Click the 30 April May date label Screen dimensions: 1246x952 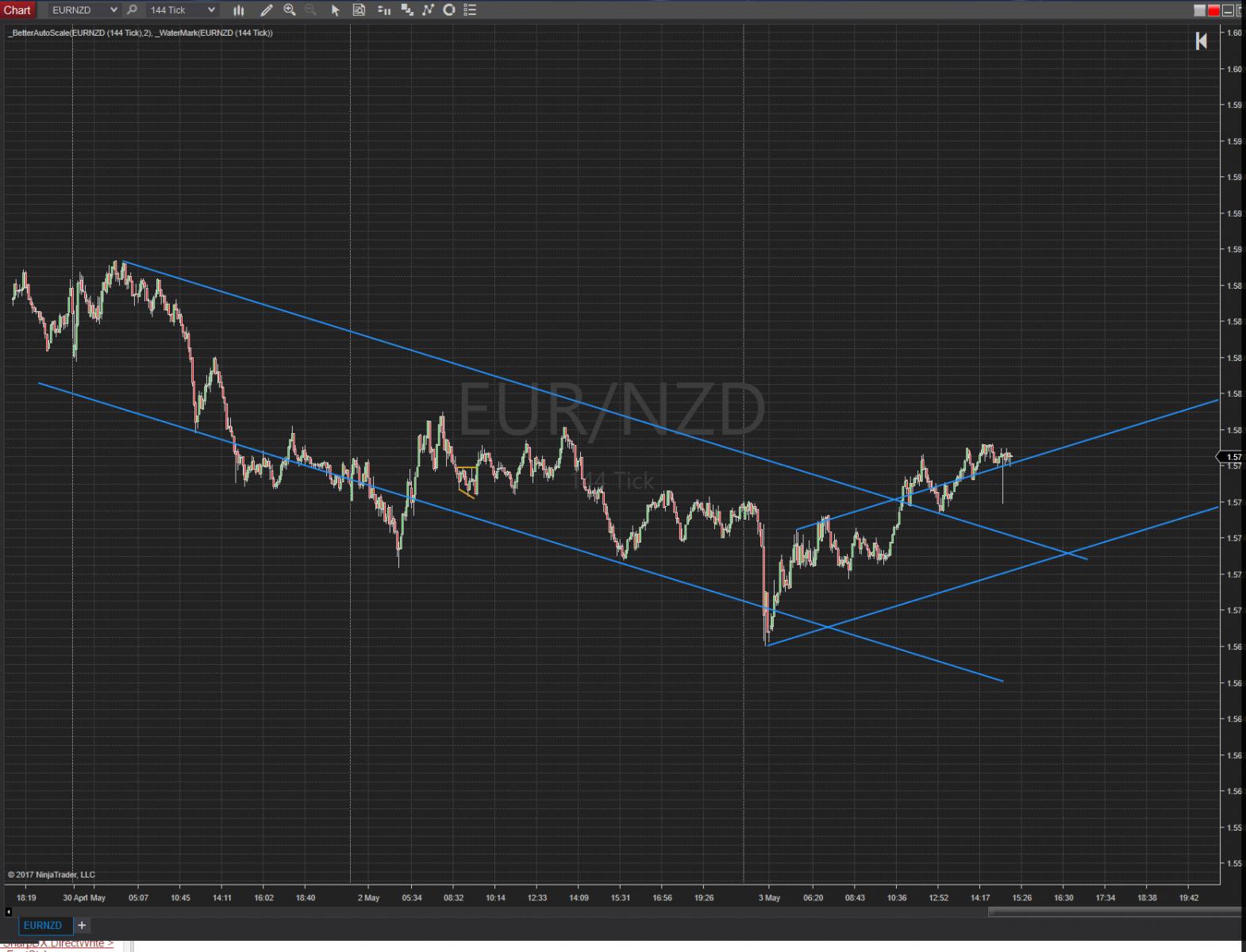tap(84, 897)
